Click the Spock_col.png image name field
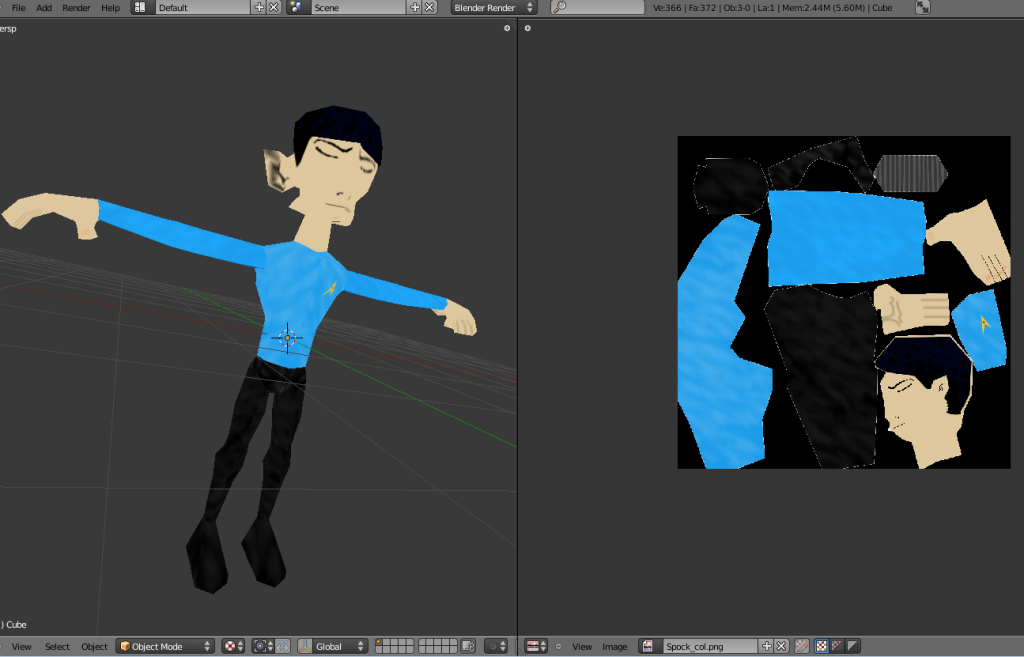Image resolution: width=1024 pixels, height=657 pixels. pyautogui.click(x=708, y=646)
